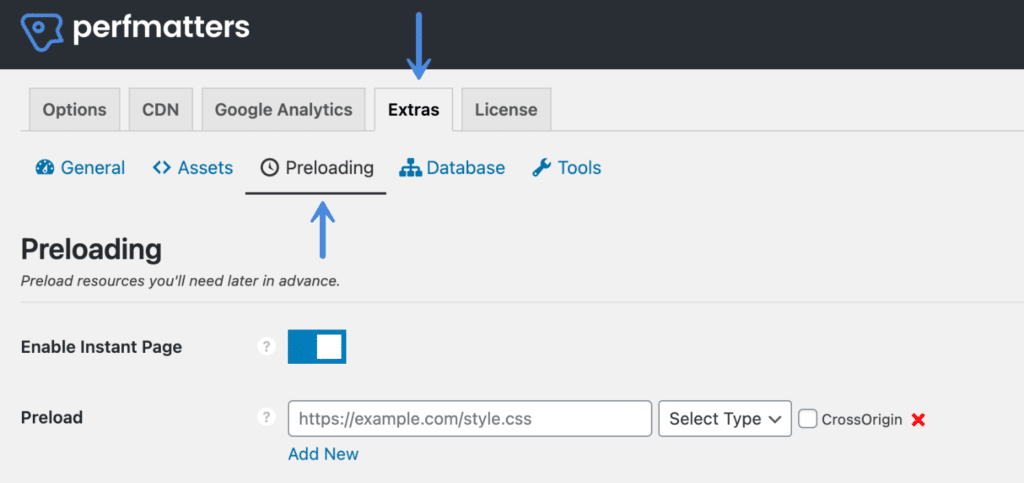1024x483 pixels.
Task: Check the CrossOrigin checkbox
Action: point(808,419)
